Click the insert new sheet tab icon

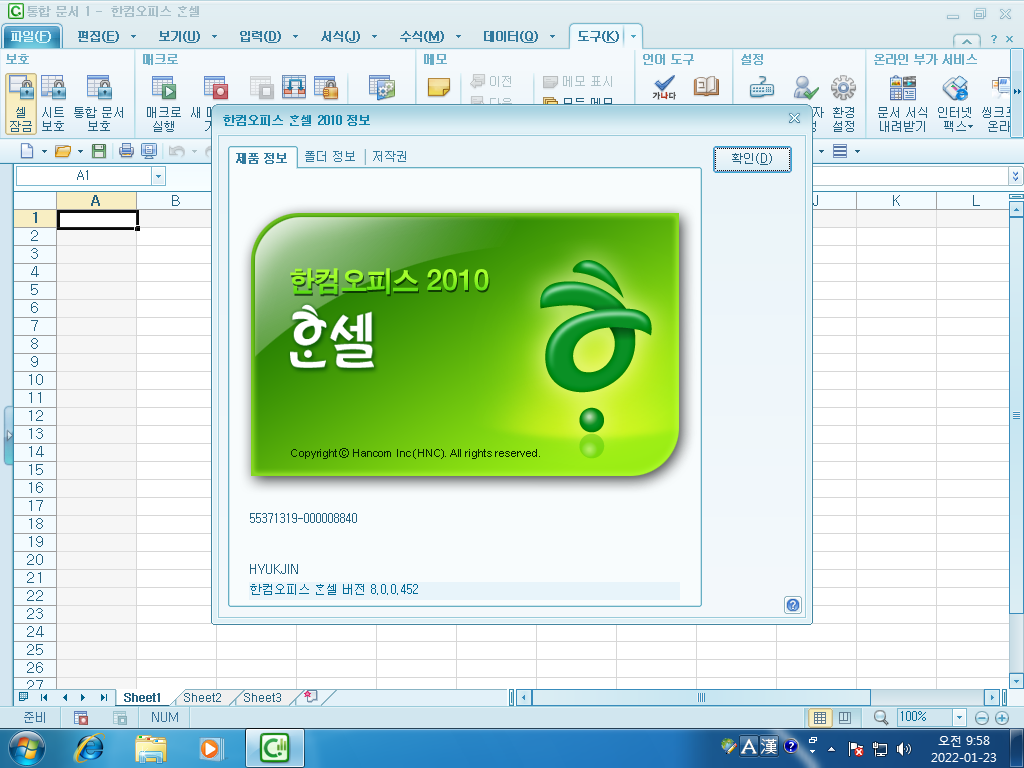tap(311, 697)
